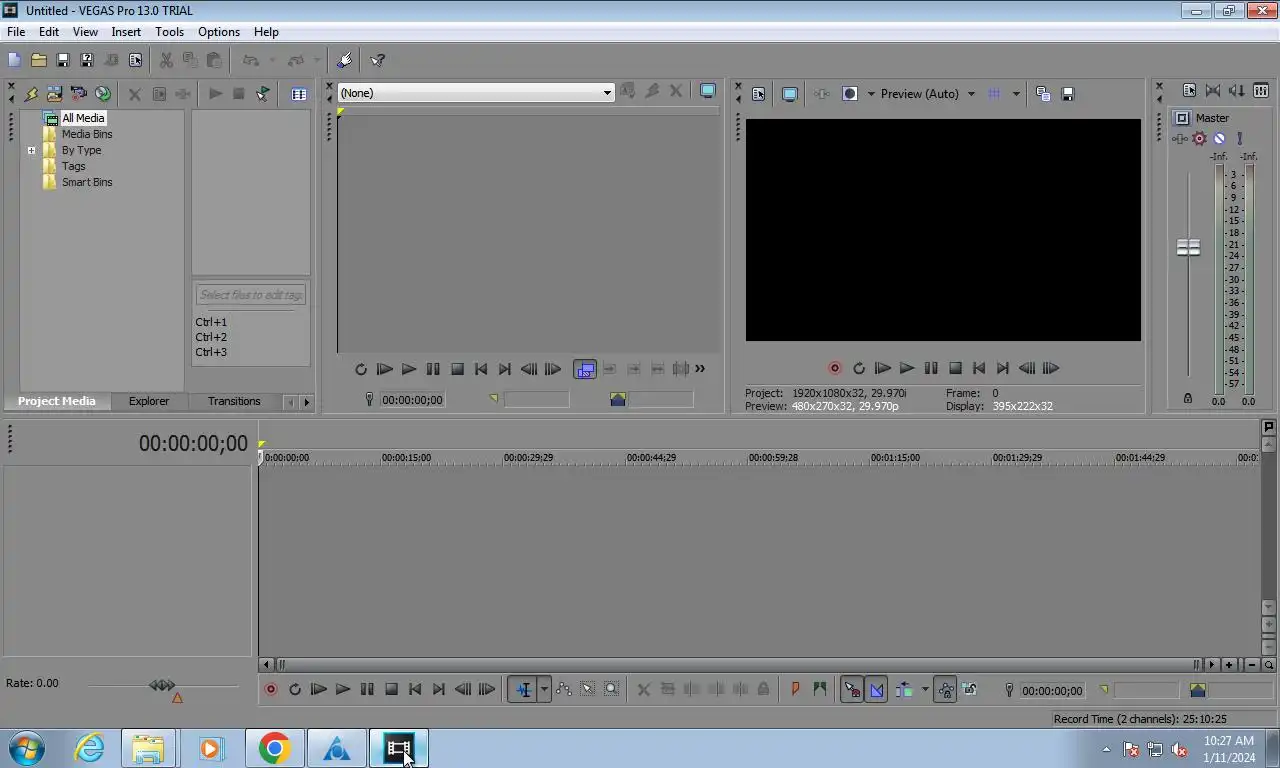Insert a region with the green flags icon
1280x768 pixels.
coord(819,689)
